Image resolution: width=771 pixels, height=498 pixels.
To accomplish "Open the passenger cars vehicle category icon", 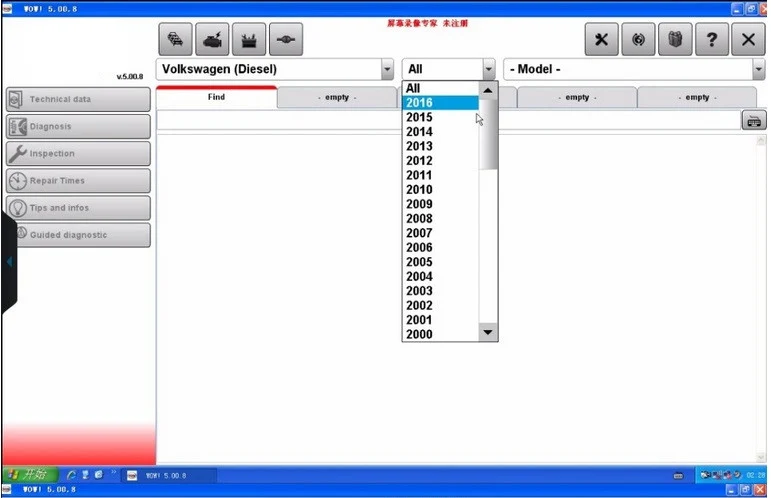I will (175, 39).
